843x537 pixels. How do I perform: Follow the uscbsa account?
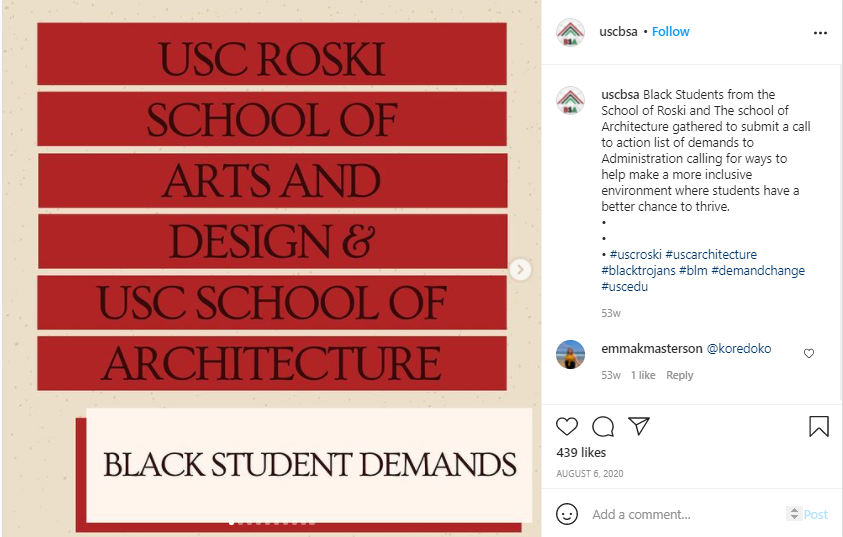coord(671,32)
